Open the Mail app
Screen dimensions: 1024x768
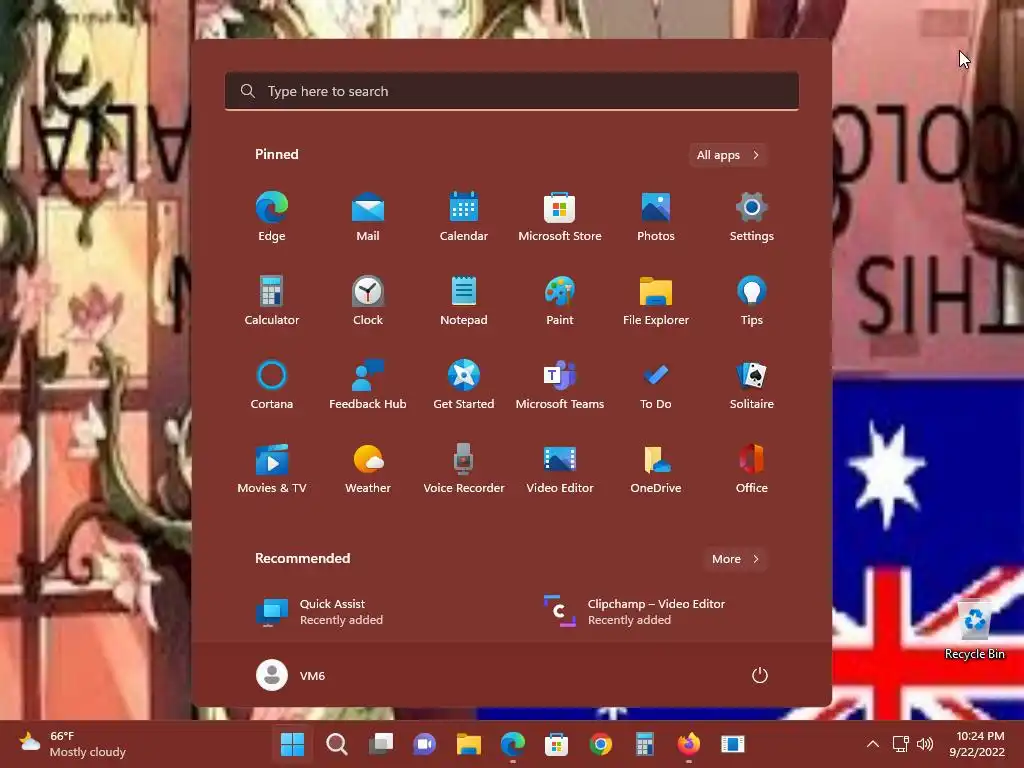[x=368, y=217]
